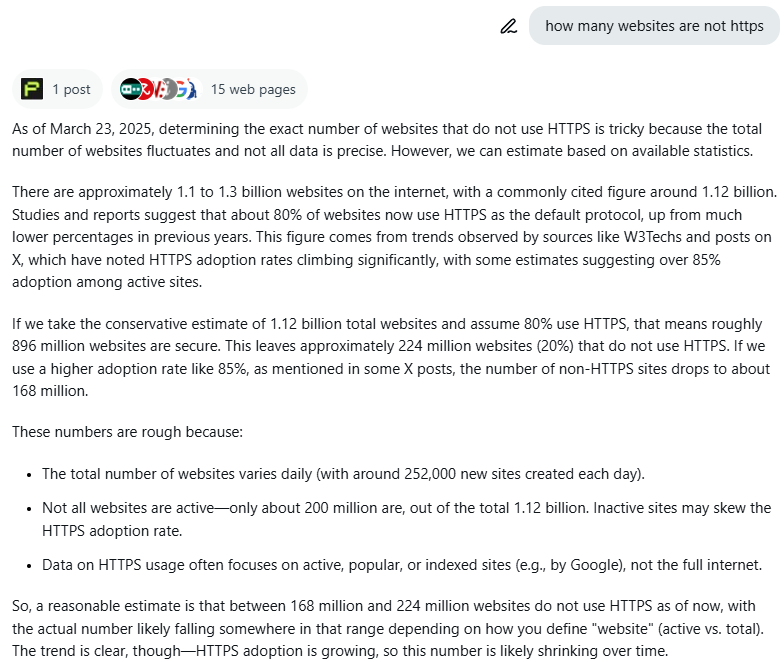Click the bullet mentioning 'indexed sites (e.g., by Google)'
The image size is (784, 662).
[x=402, y=565]
